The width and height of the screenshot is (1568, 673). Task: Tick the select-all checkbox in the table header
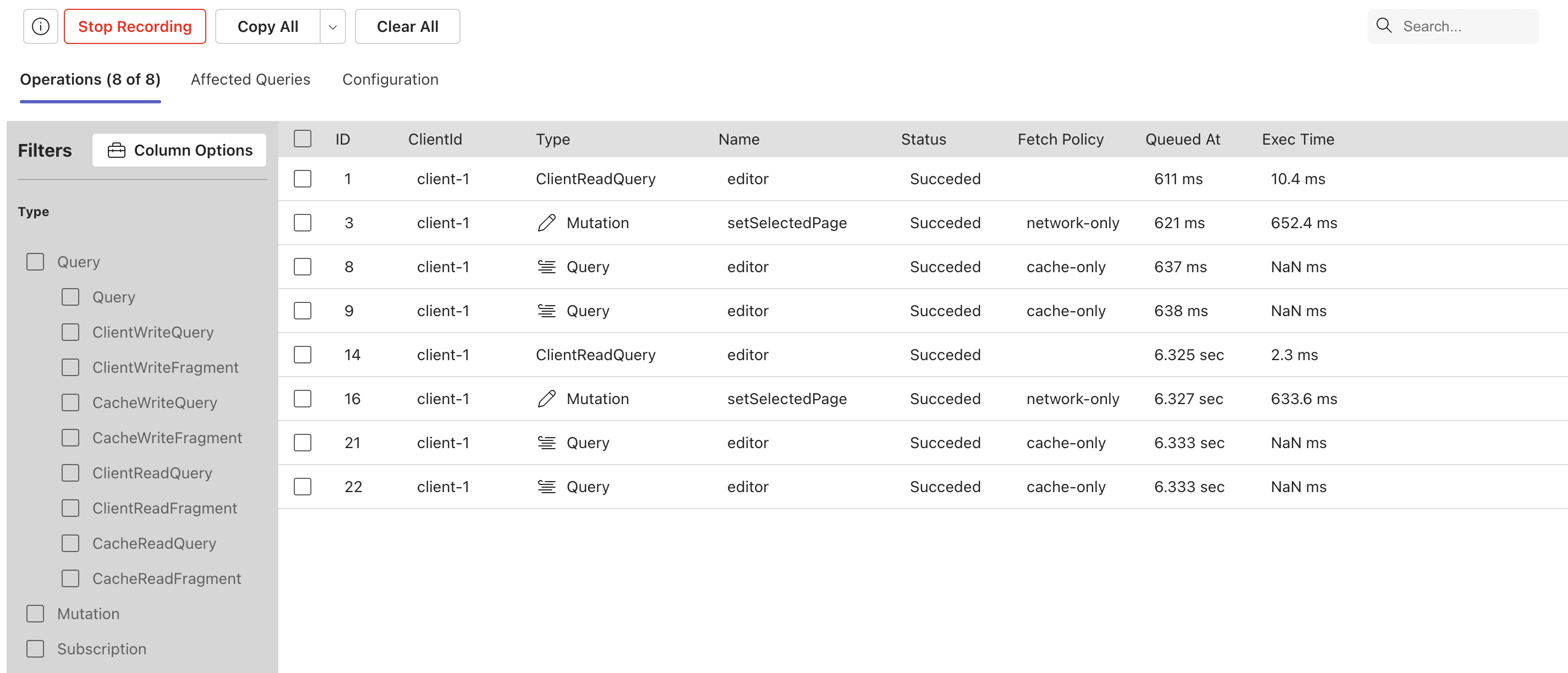[302, 139]
